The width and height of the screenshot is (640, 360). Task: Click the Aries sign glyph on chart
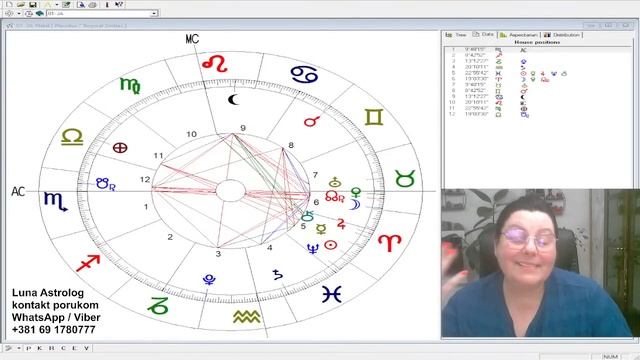(389, 243)
